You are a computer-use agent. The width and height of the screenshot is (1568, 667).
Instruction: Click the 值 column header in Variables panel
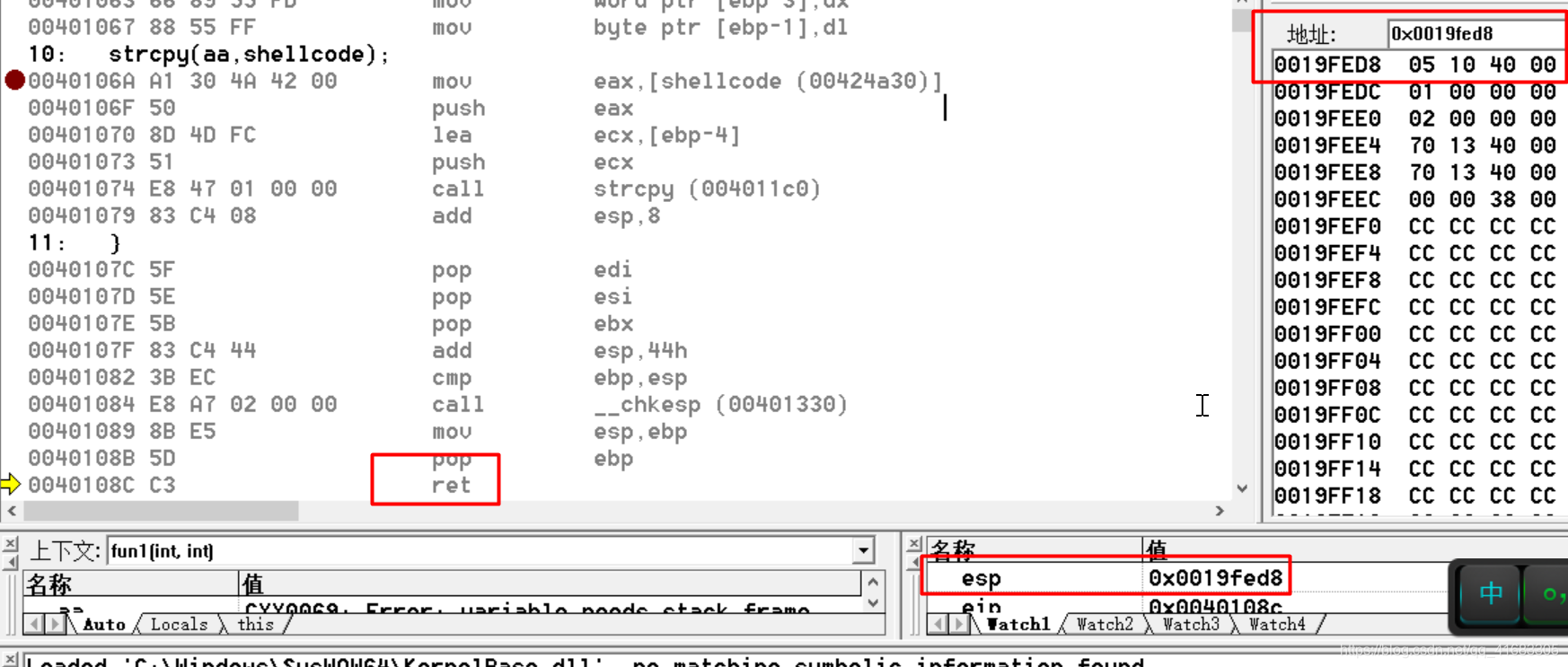pos(550,584)
